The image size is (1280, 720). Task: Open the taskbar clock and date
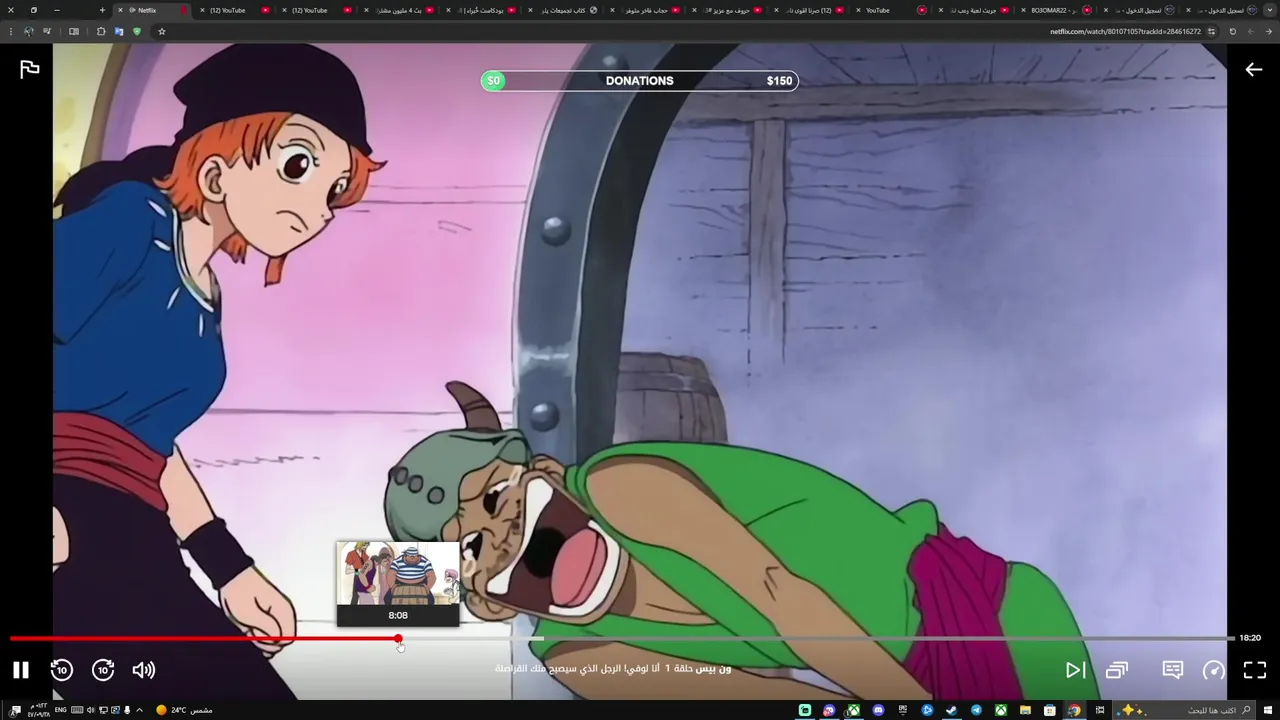click(39, 710)
